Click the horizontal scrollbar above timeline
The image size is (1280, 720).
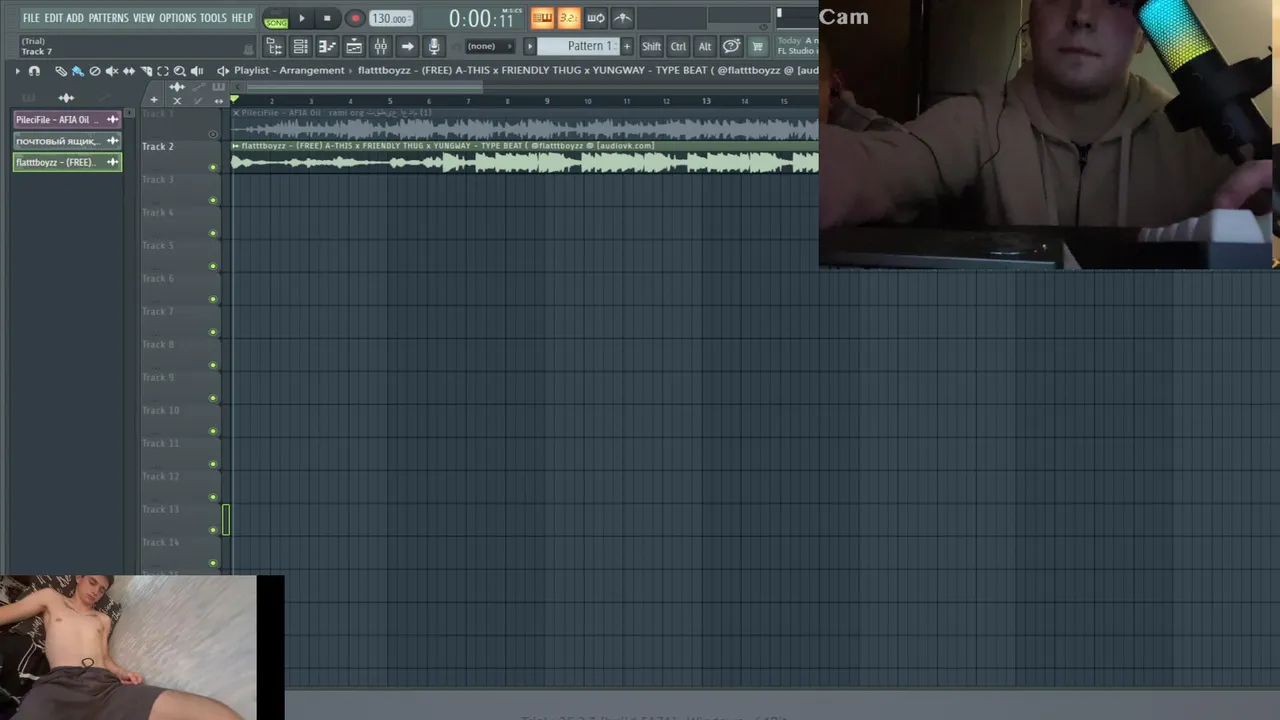363,87
